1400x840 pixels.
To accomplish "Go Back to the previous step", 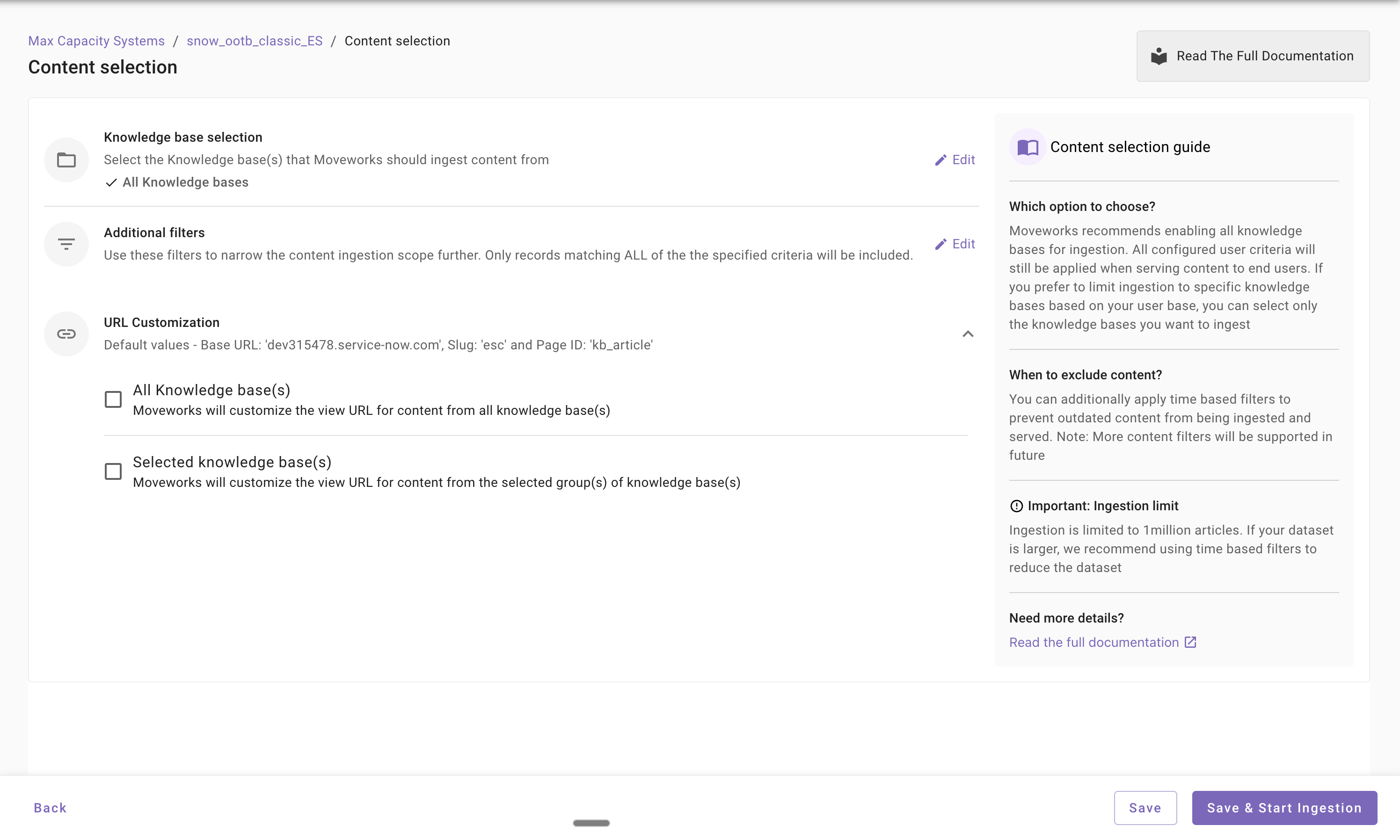I will click(x=51, y=808).
